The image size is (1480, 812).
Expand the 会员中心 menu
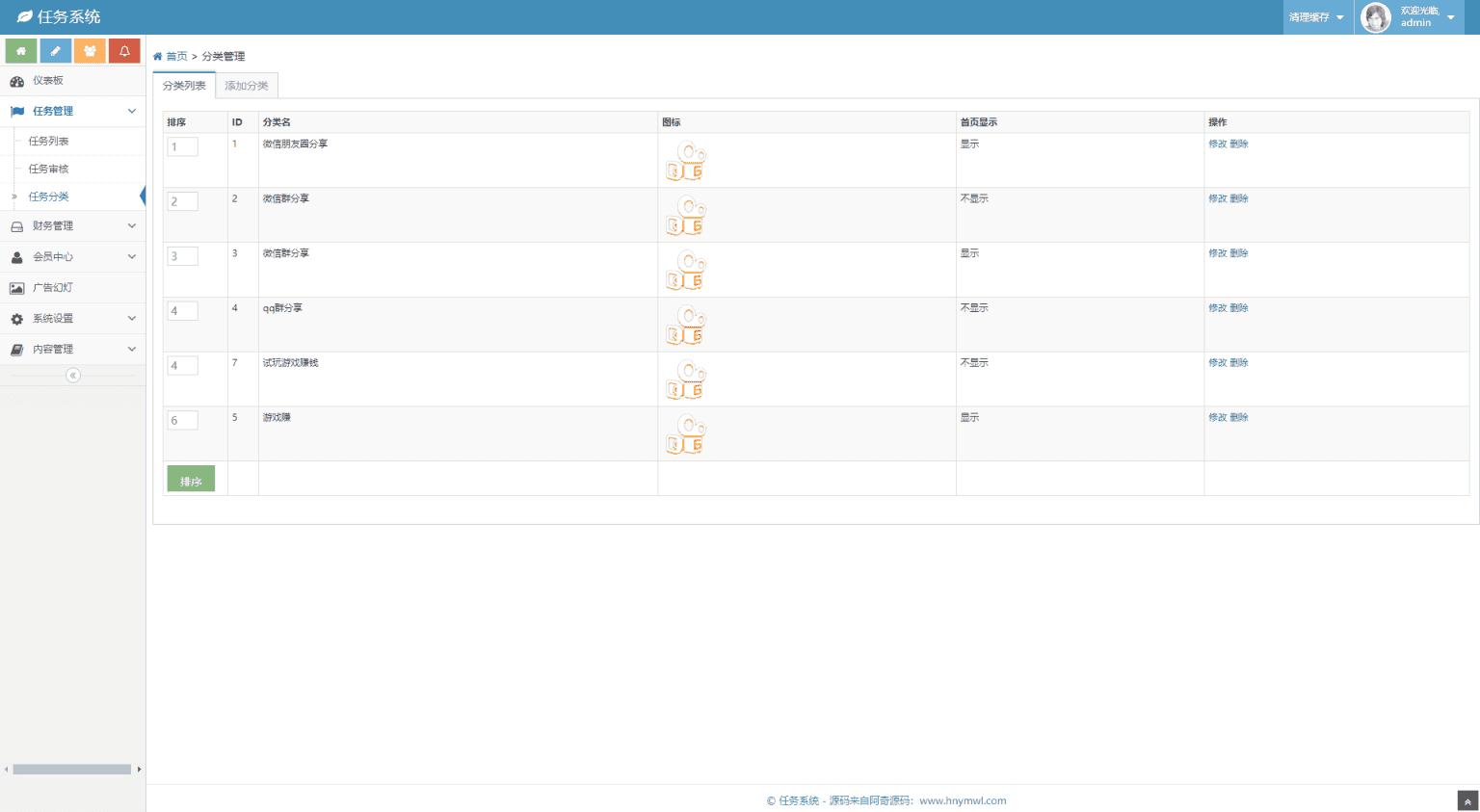(x=73, y=257)
